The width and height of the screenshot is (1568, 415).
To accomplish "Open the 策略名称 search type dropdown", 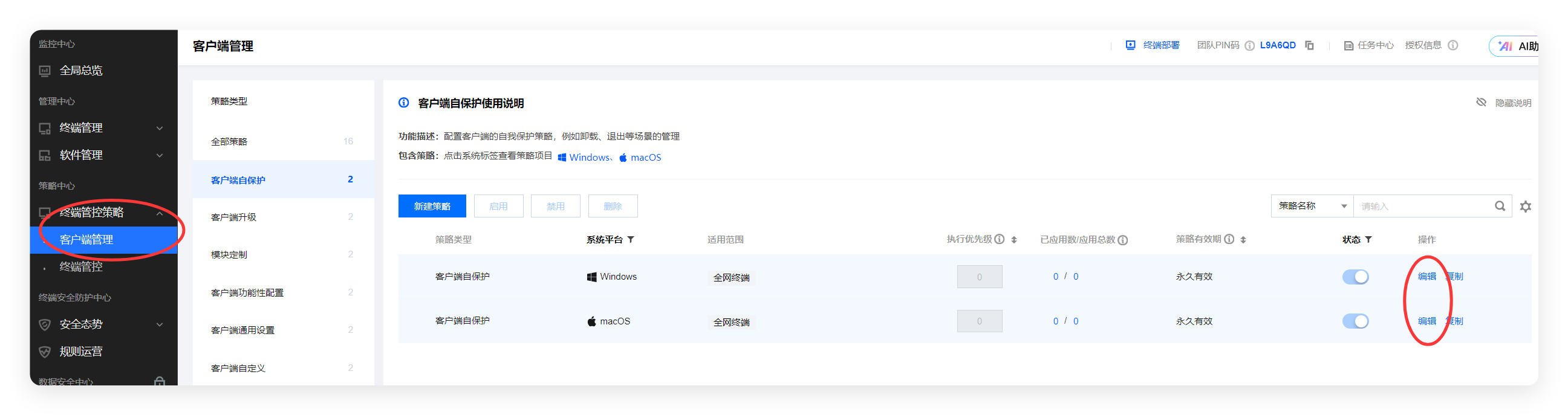I will click(x=1312, y=206).
